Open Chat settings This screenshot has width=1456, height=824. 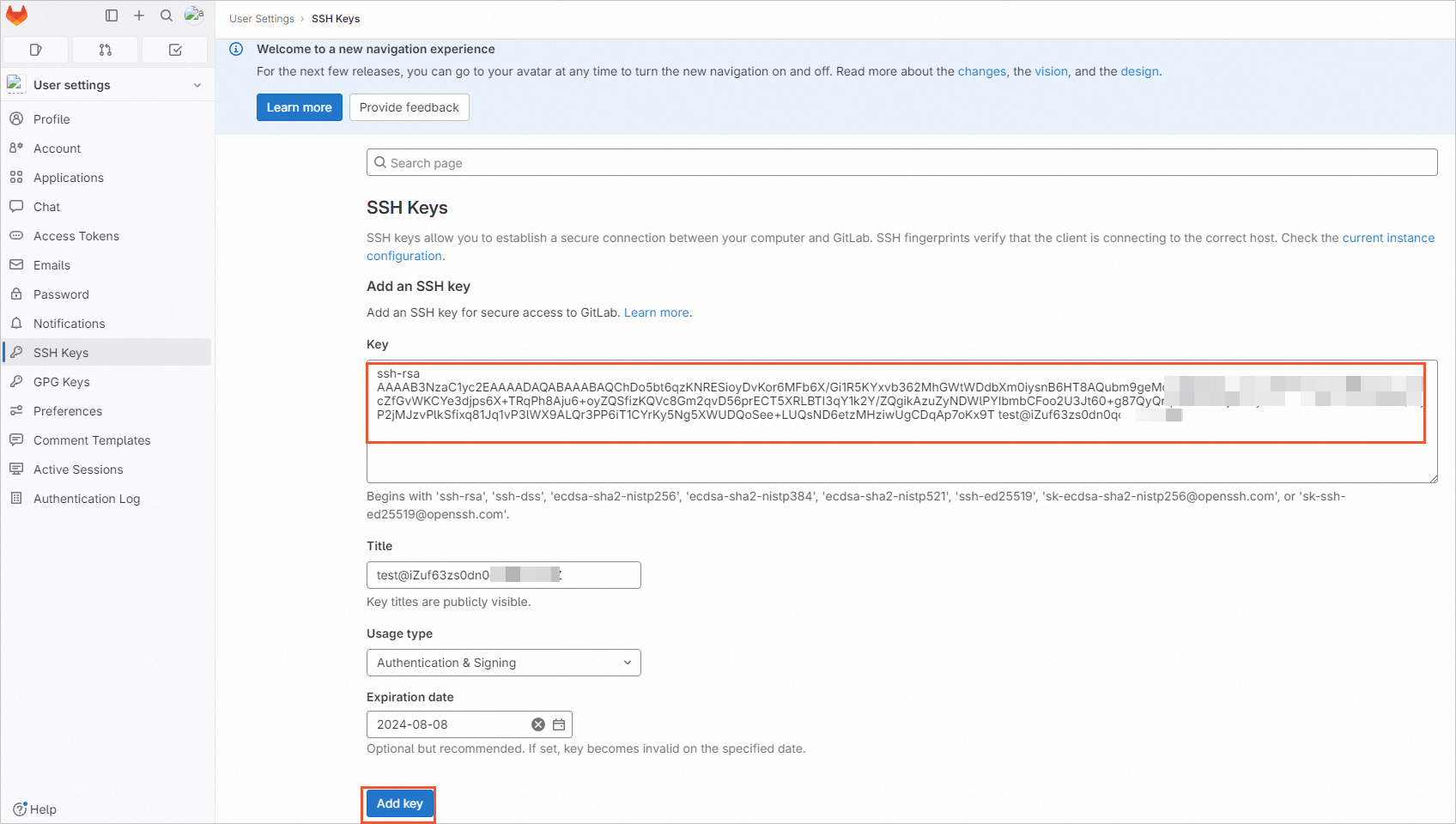(107, 206)
